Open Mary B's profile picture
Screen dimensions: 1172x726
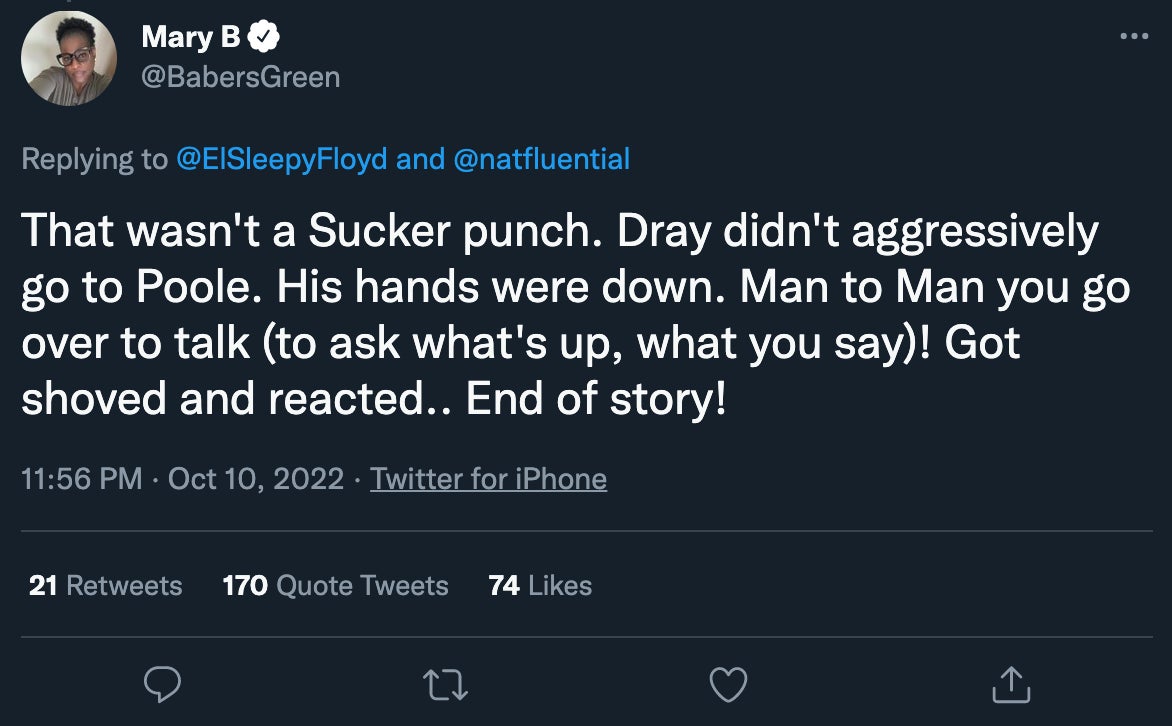pyautogui.click(x=69, y=57)
